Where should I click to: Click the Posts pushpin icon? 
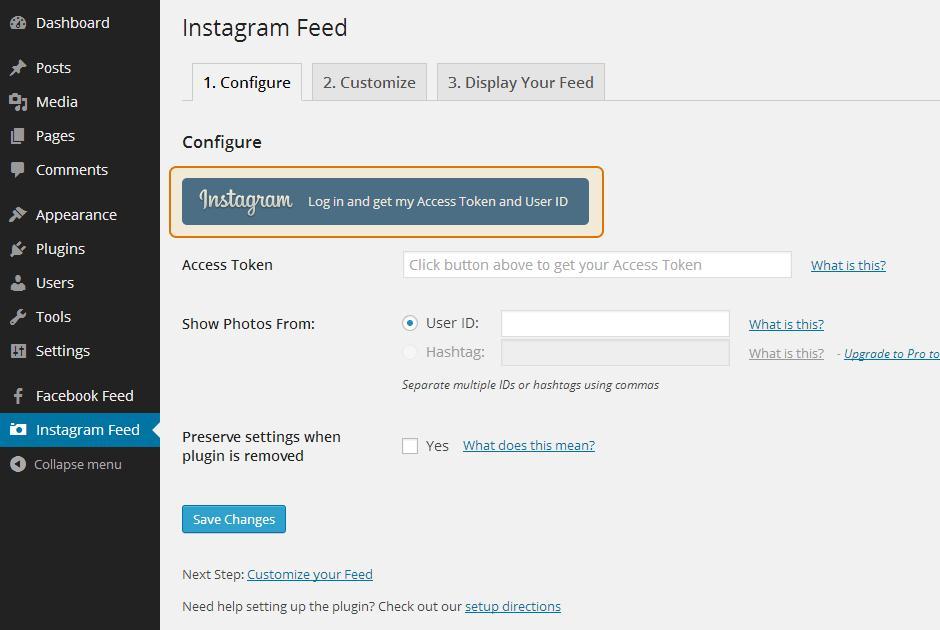(18, 68)
